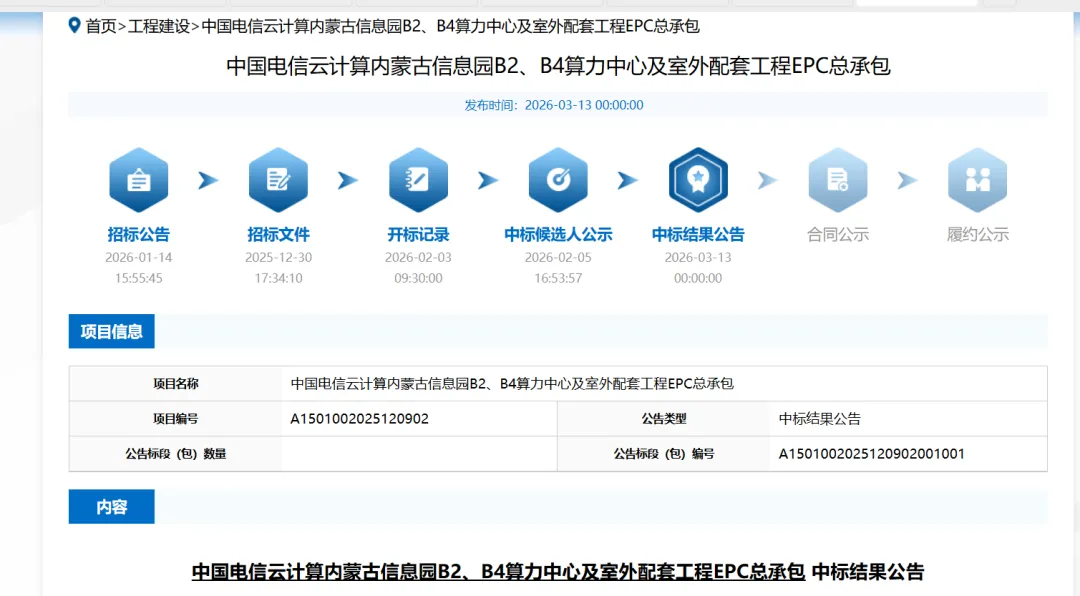
Task: Click the 项目信息 section header
Action: pos(112,331)
